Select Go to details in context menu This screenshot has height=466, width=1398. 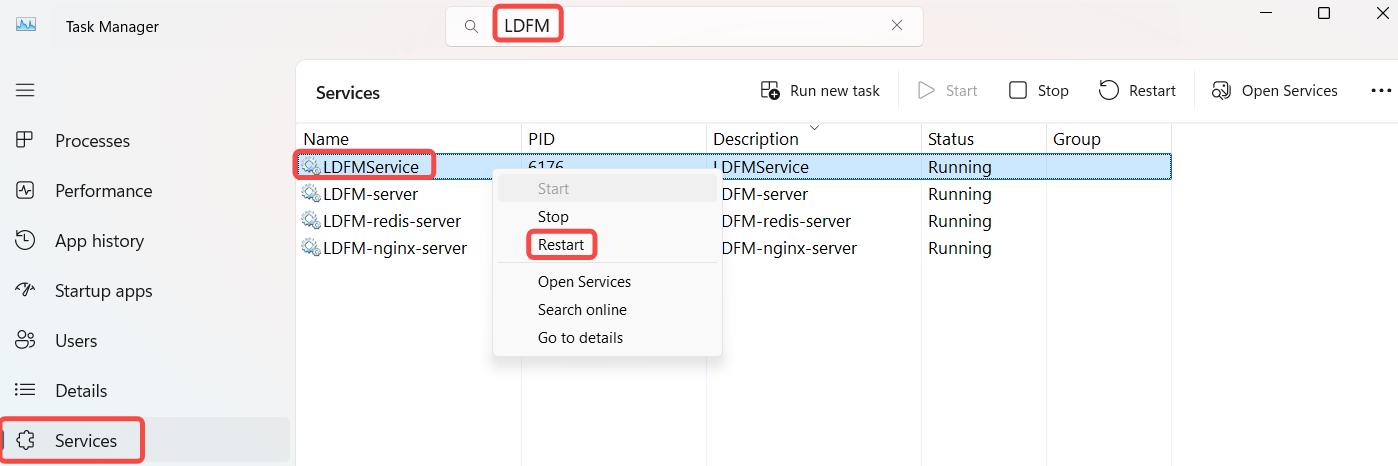[x=580, y=338]
